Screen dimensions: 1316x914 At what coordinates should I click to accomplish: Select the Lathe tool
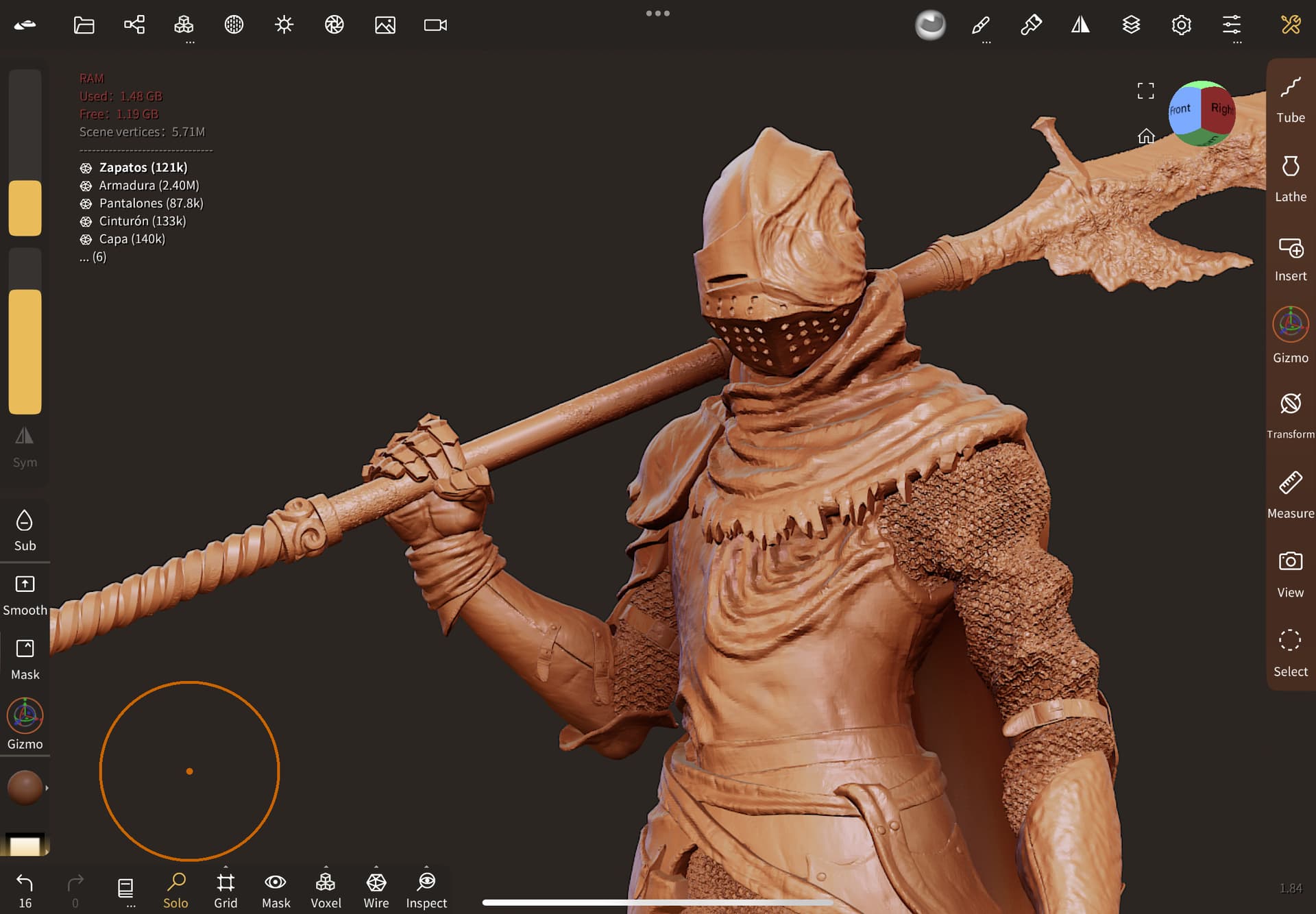pos(1290,179)
